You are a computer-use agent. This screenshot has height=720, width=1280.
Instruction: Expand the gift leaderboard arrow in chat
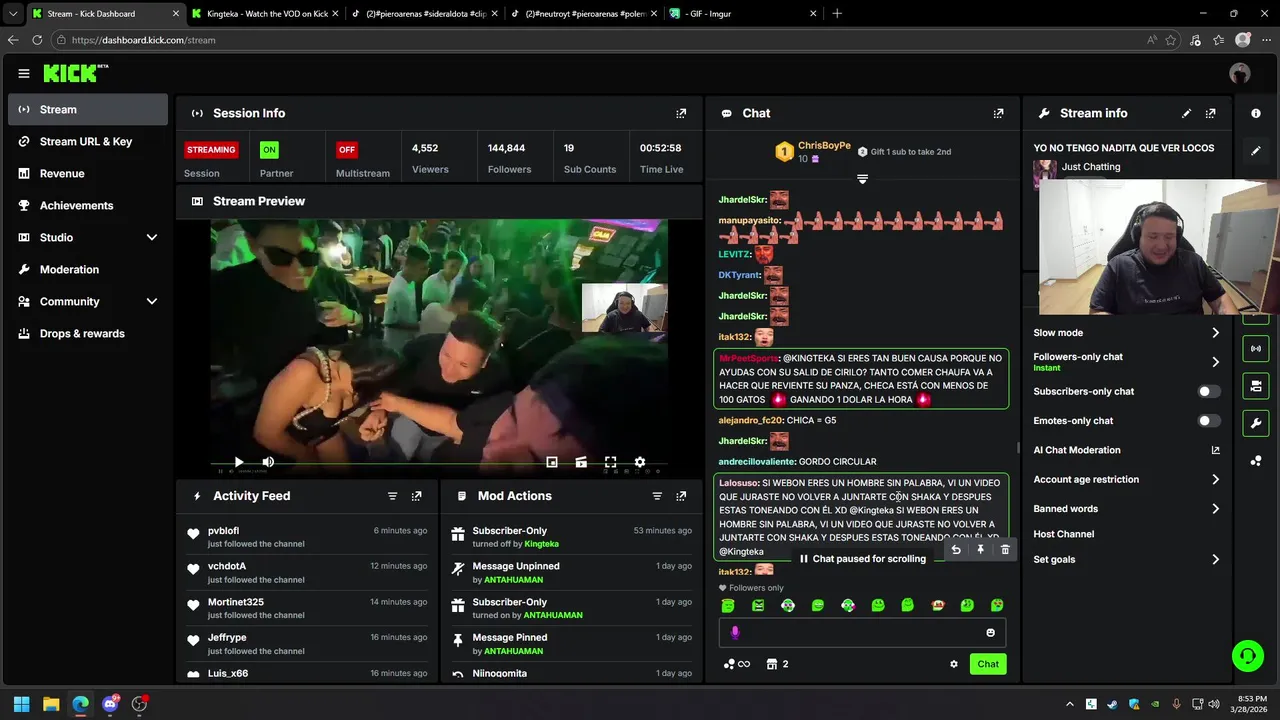862,179
